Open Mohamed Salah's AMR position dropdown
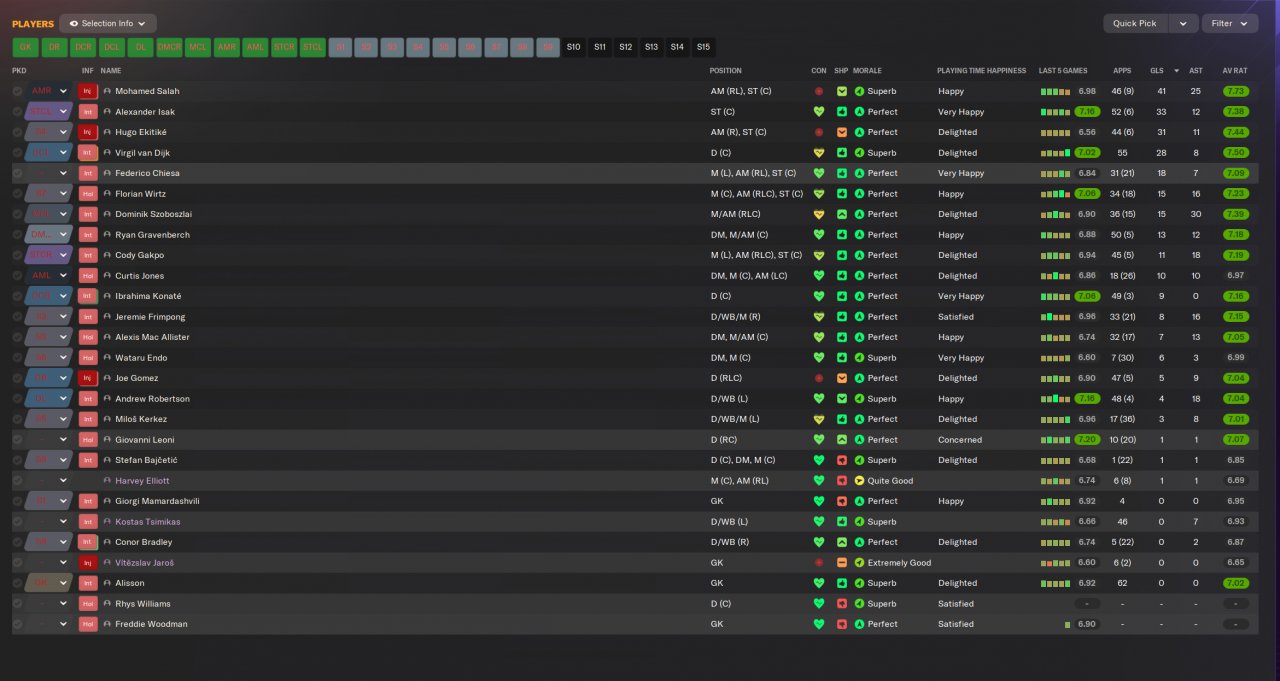The height and width of the screenshot is (681, 1280). pyautogui.click(x=49, y=91)
